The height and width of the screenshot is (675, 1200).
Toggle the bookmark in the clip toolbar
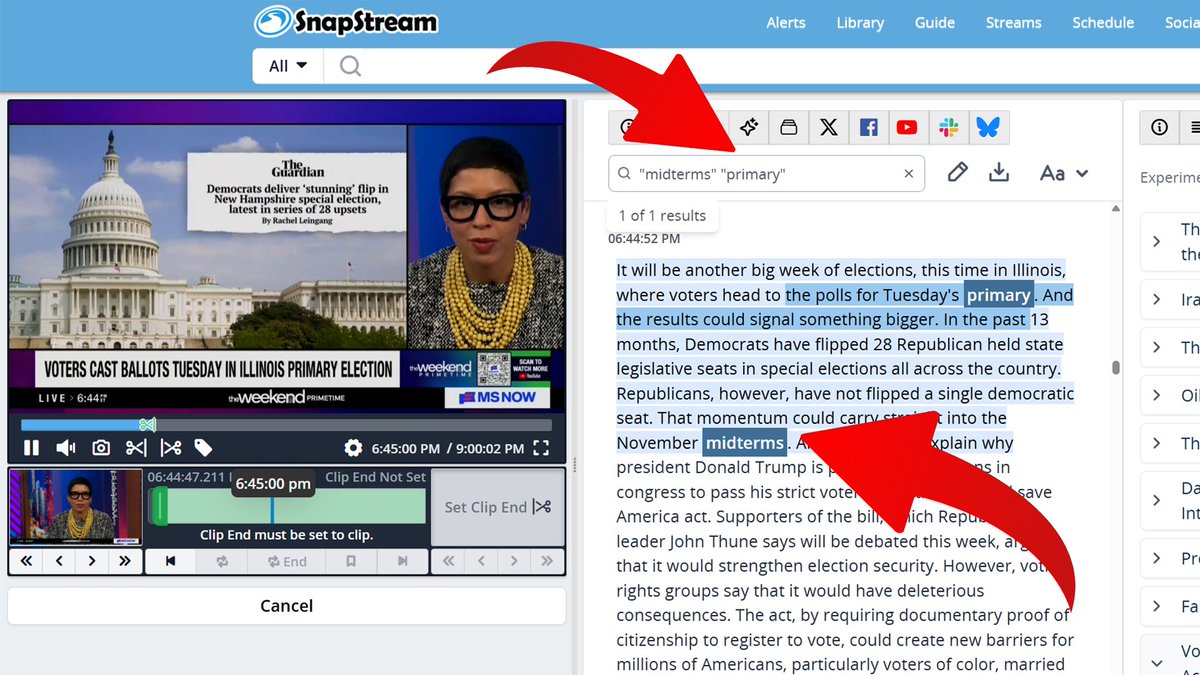click(351, 561)
